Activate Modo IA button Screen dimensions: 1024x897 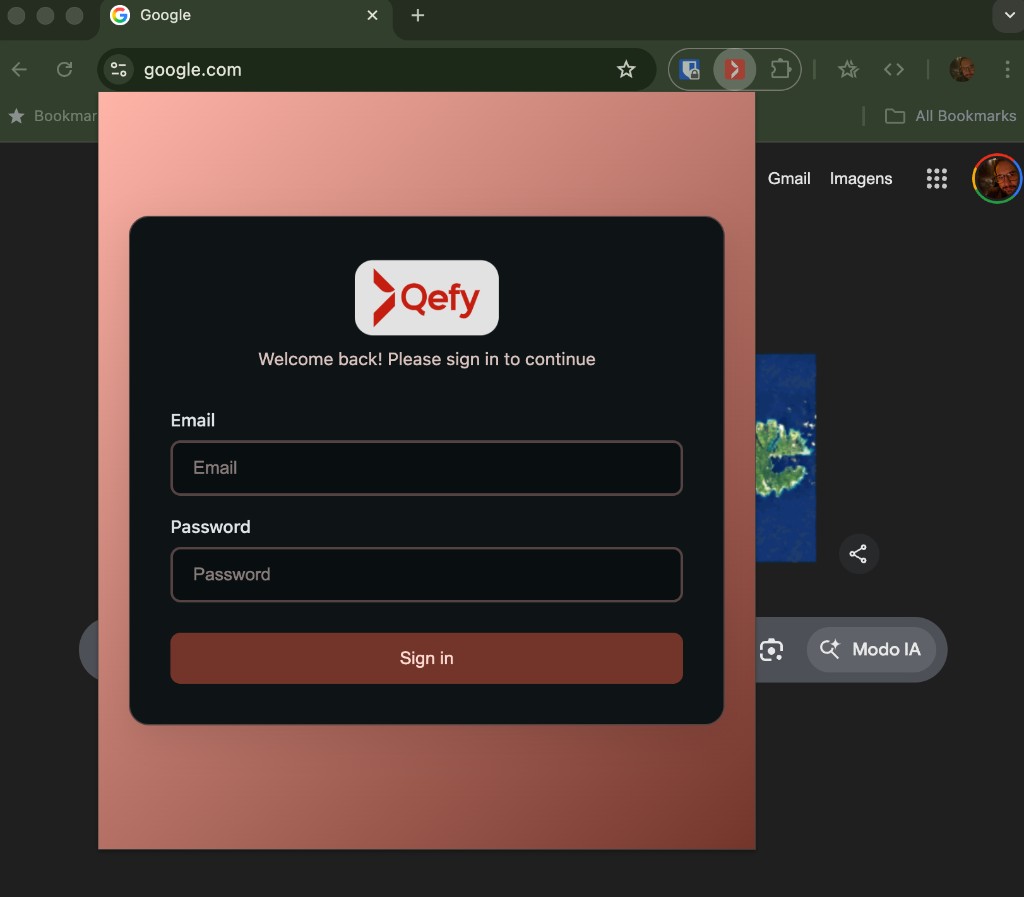pos(871,650)
